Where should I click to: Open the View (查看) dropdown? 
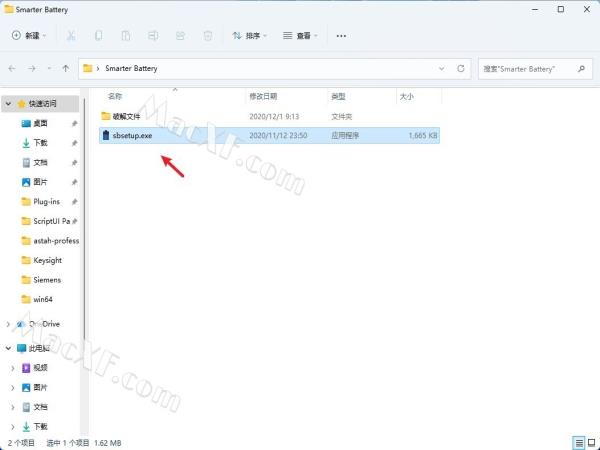[x=300, y=36]
